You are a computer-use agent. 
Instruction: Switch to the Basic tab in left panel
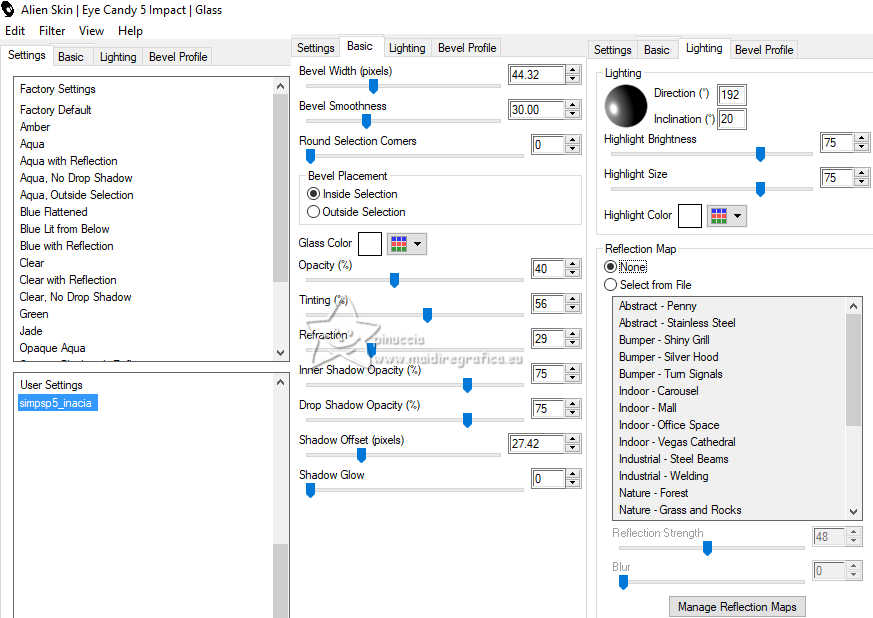pyautogui.click(x=71, y=57)
